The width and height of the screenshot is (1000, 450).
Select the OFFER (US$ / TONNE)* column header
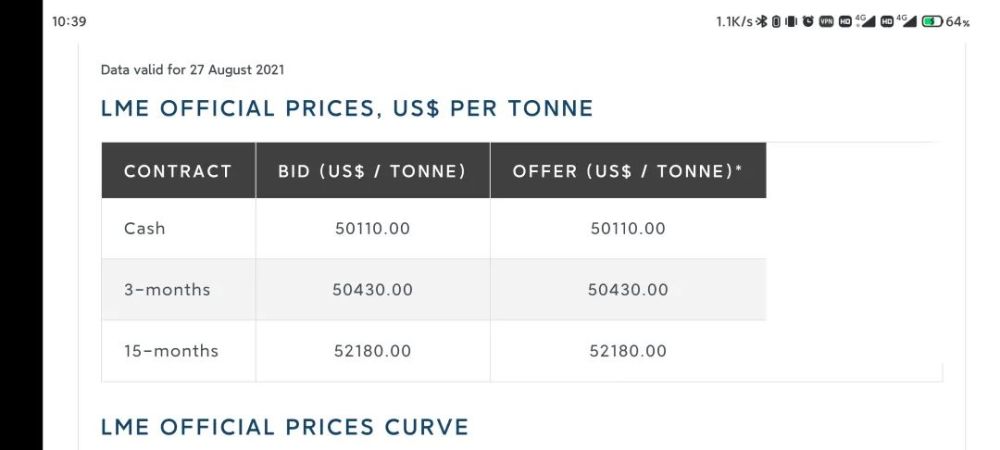coord(628,171)
